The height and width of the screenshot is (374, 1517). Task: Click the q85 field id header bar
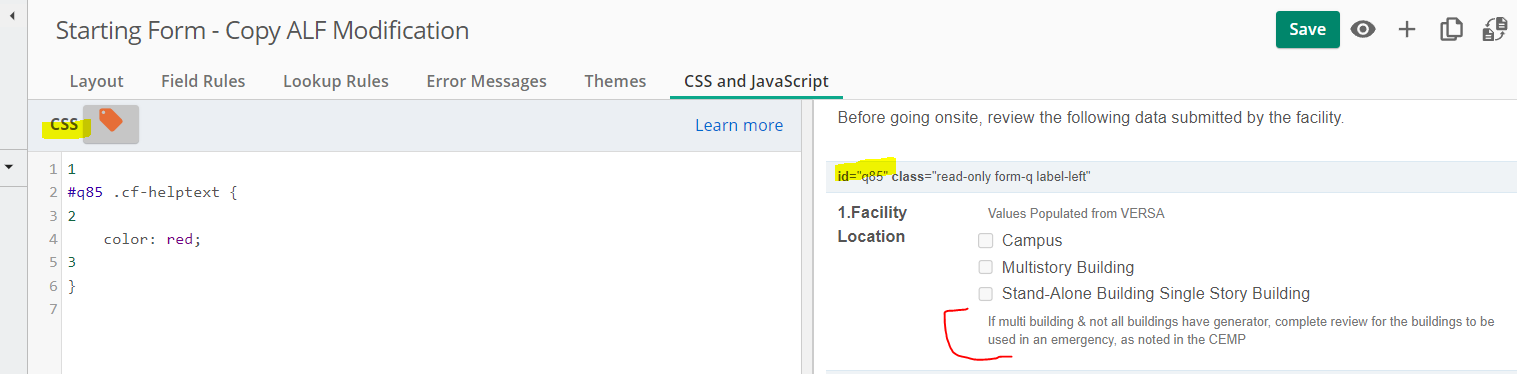pyautogui.click(x=1171, y=176)
